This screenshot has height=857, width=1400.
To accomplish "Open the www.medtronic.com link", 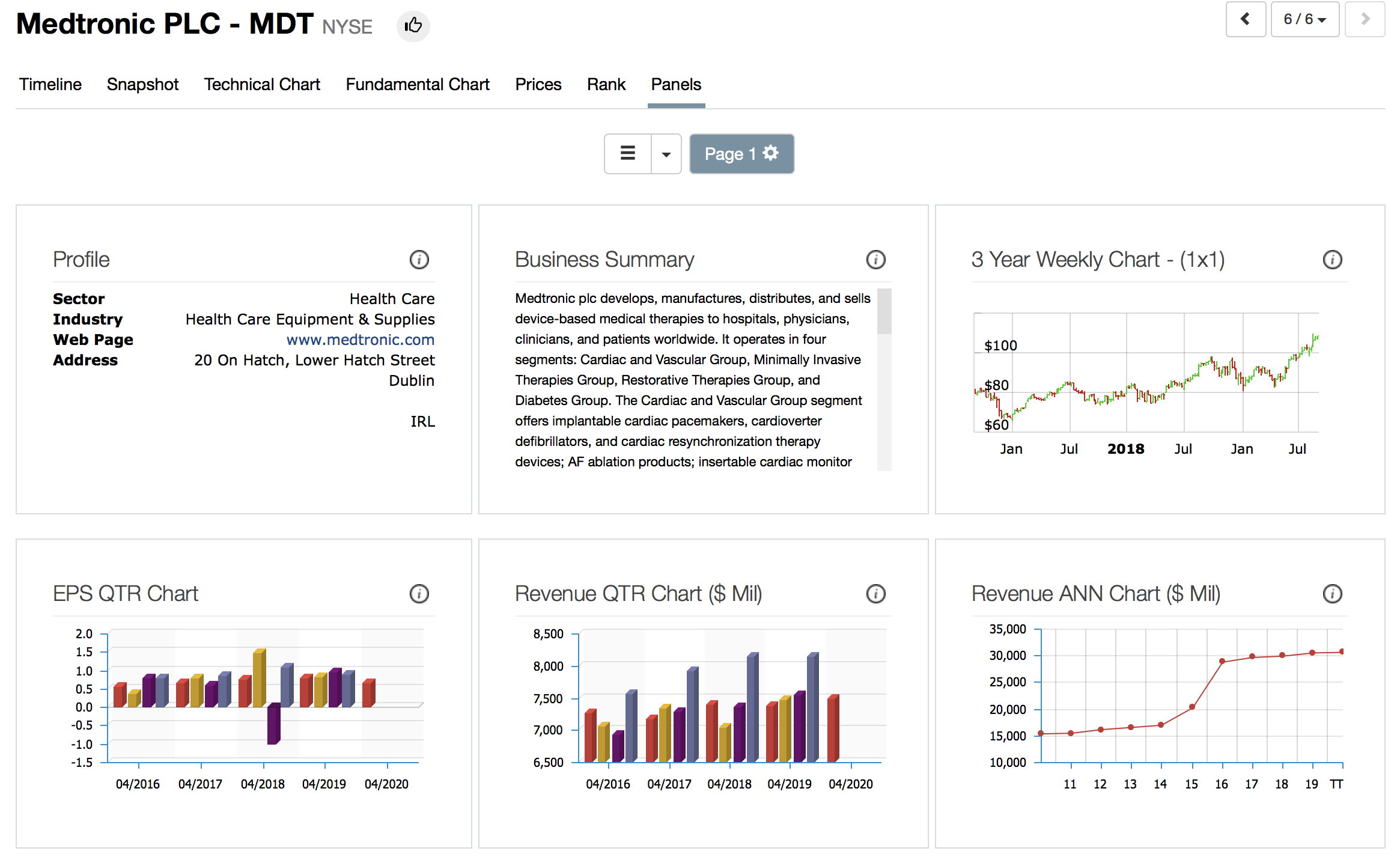I will (360, 340).
